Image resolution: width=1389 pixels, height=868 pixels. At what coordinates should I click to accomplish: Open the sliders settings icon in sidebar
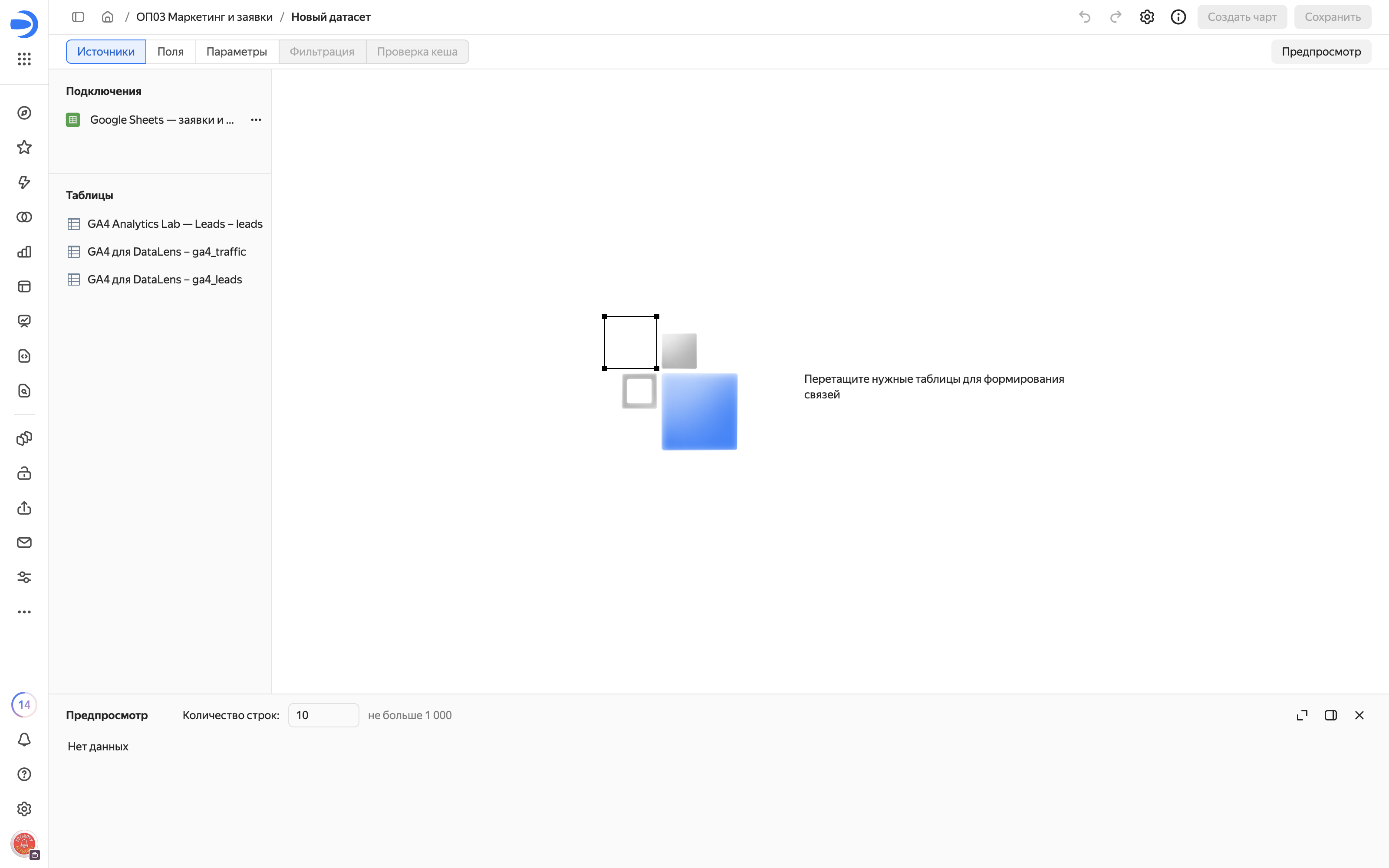click(x=24, y=578)
